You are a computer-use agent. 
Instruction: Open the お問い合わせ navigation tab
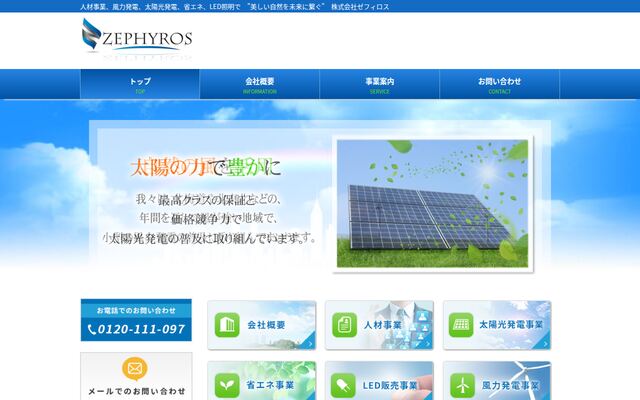(x=499, y=84)
